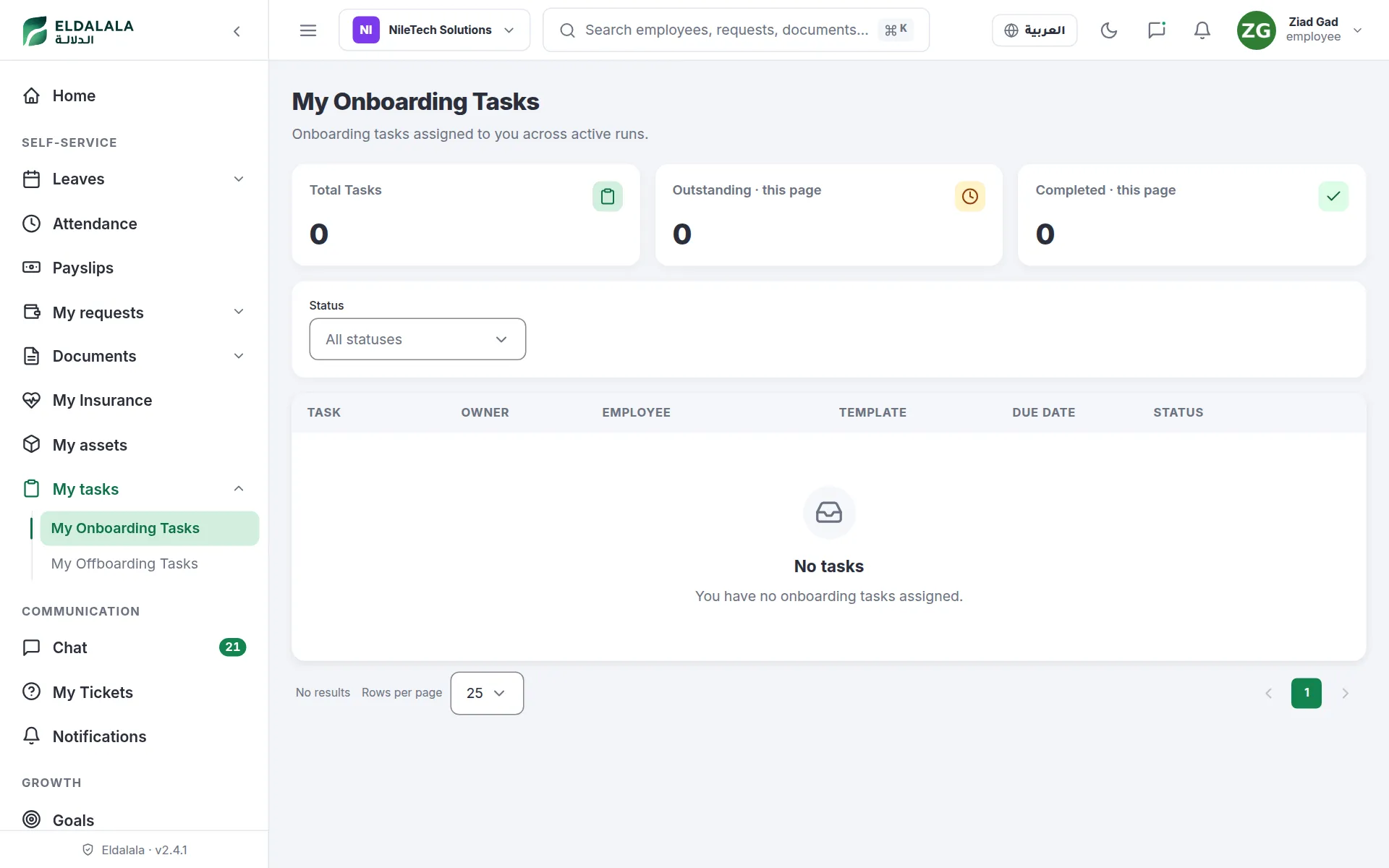The height and width of the screenshot is (868, 1389).
Task: Click the ⌘K shortcut hint
Action: [896, 30]
